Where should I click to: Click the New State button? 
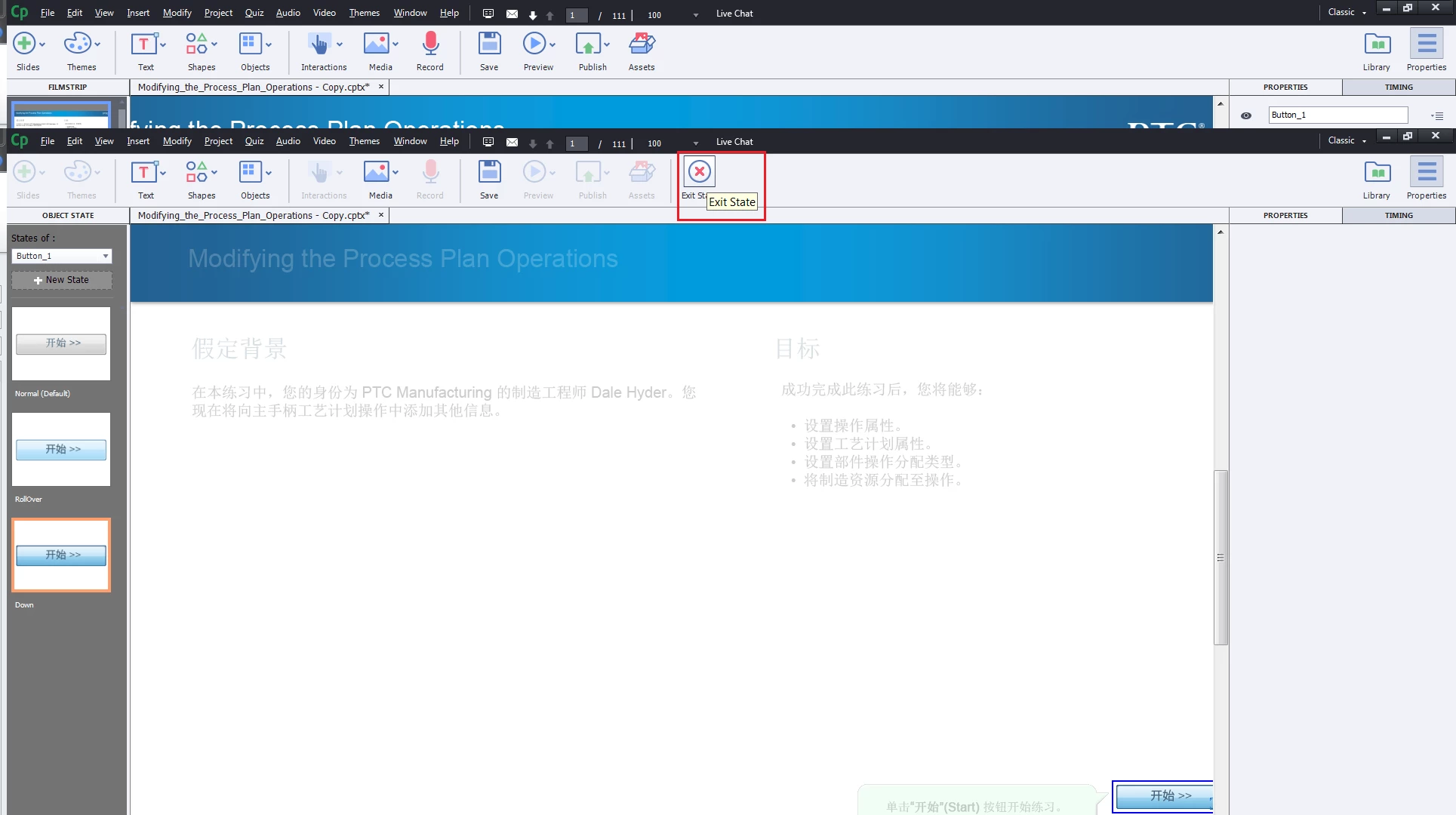tap(62, 280)
